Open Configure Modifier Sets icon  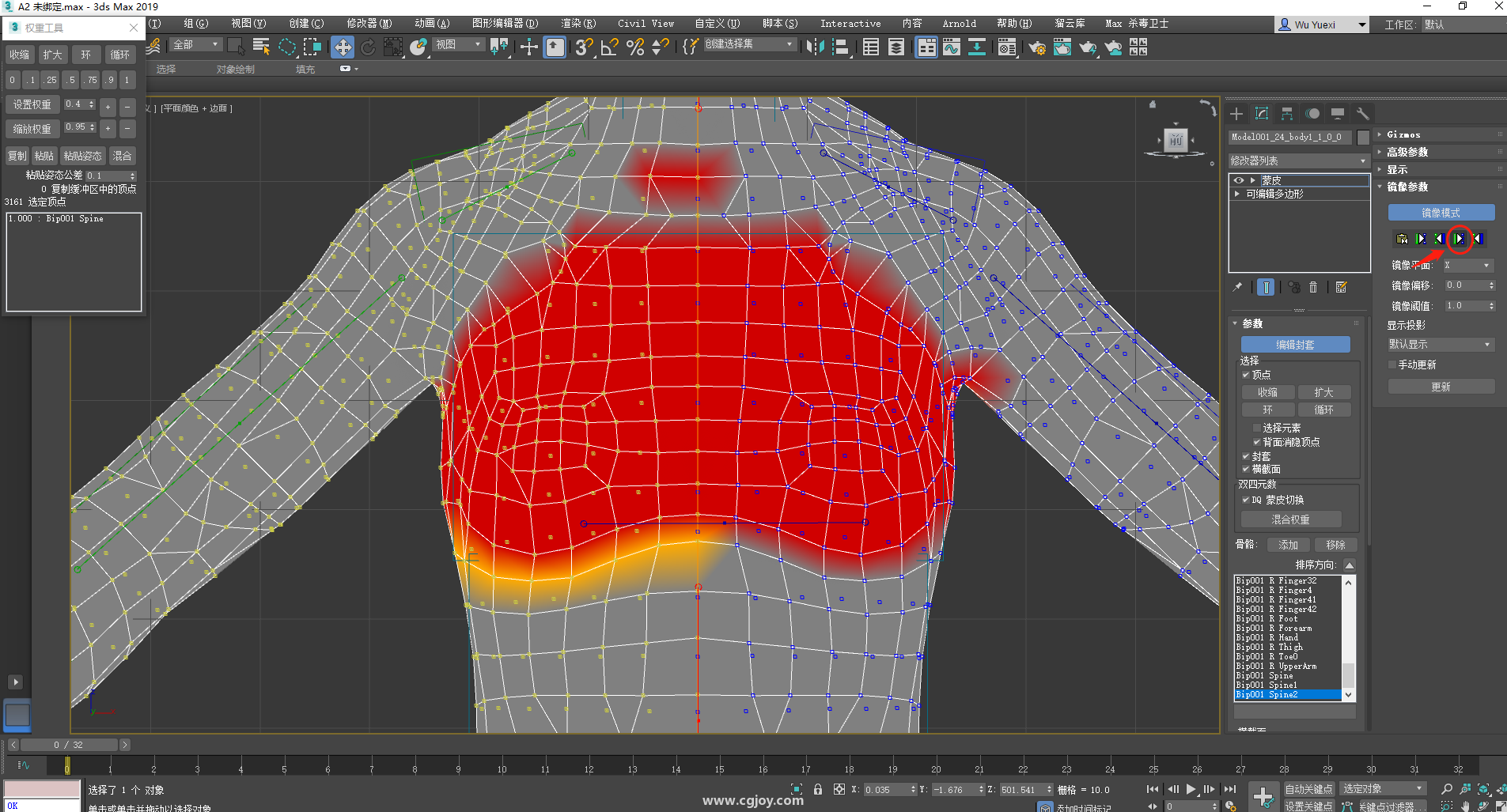1342,287
